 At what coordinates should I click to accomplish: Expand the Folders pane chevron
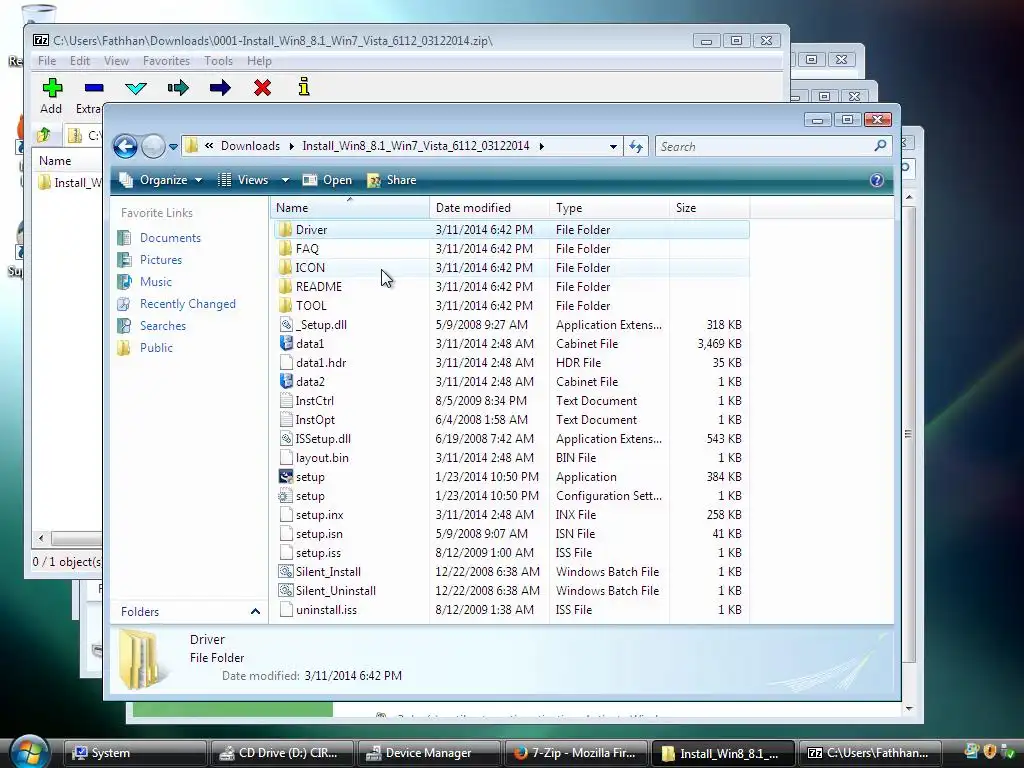pyautogui.click(x=255, y=612)
